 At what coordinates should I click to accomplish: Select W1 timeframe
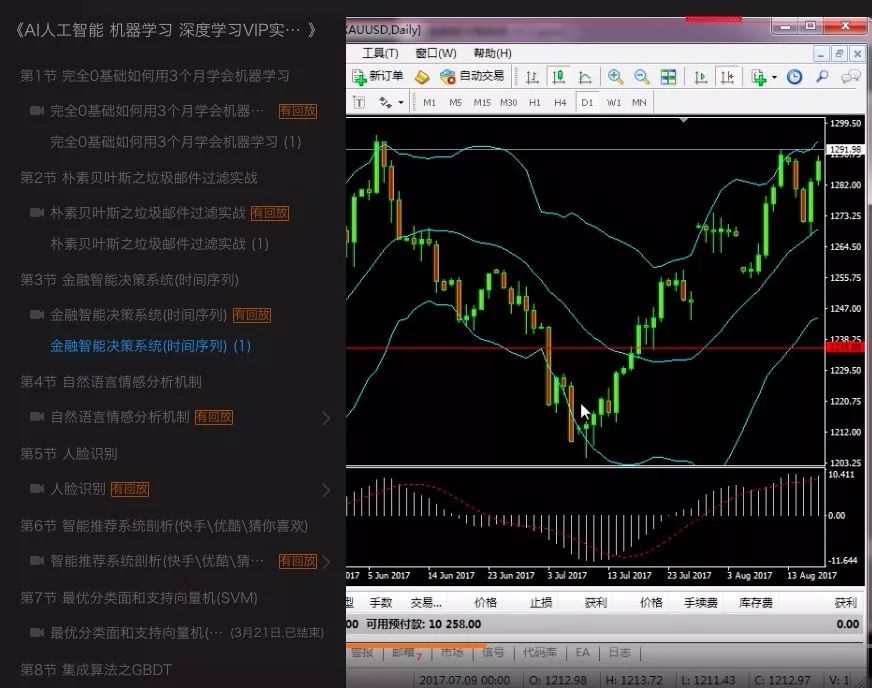[613, 102]
